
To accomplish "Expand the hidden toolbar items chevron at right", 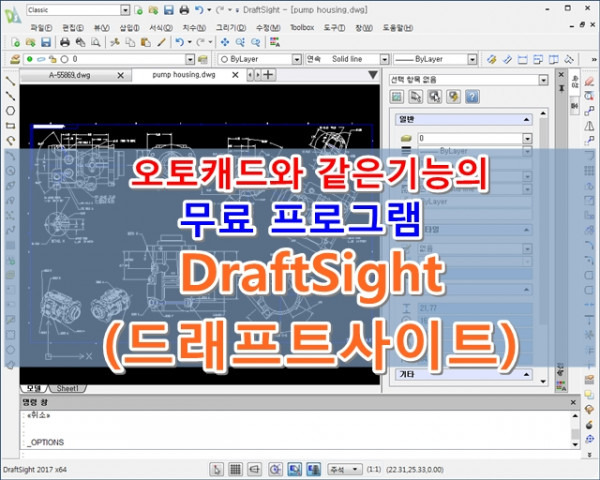I will (x=594, y=59).
